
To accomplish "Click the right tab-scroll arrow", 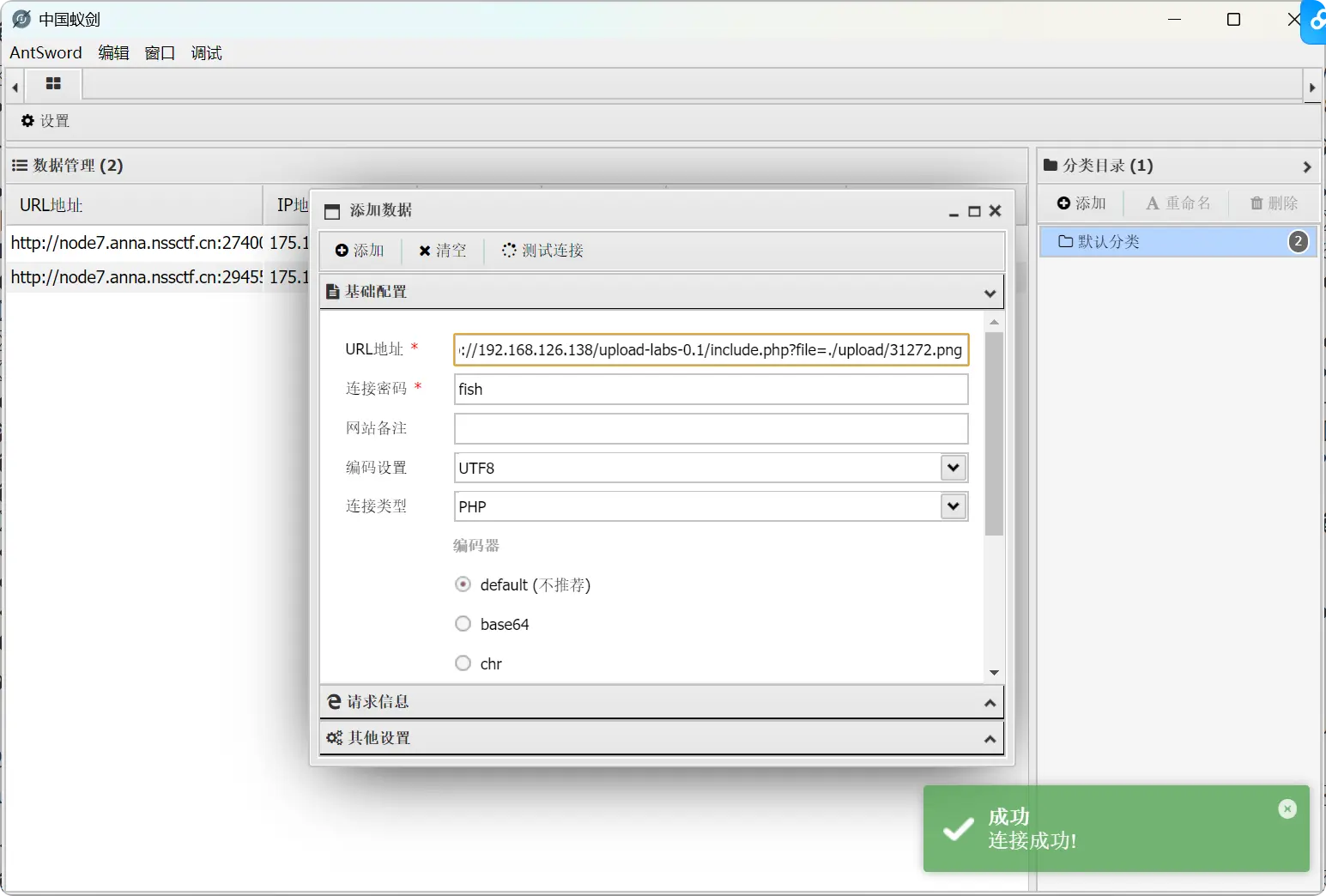I will [1311, 88].
